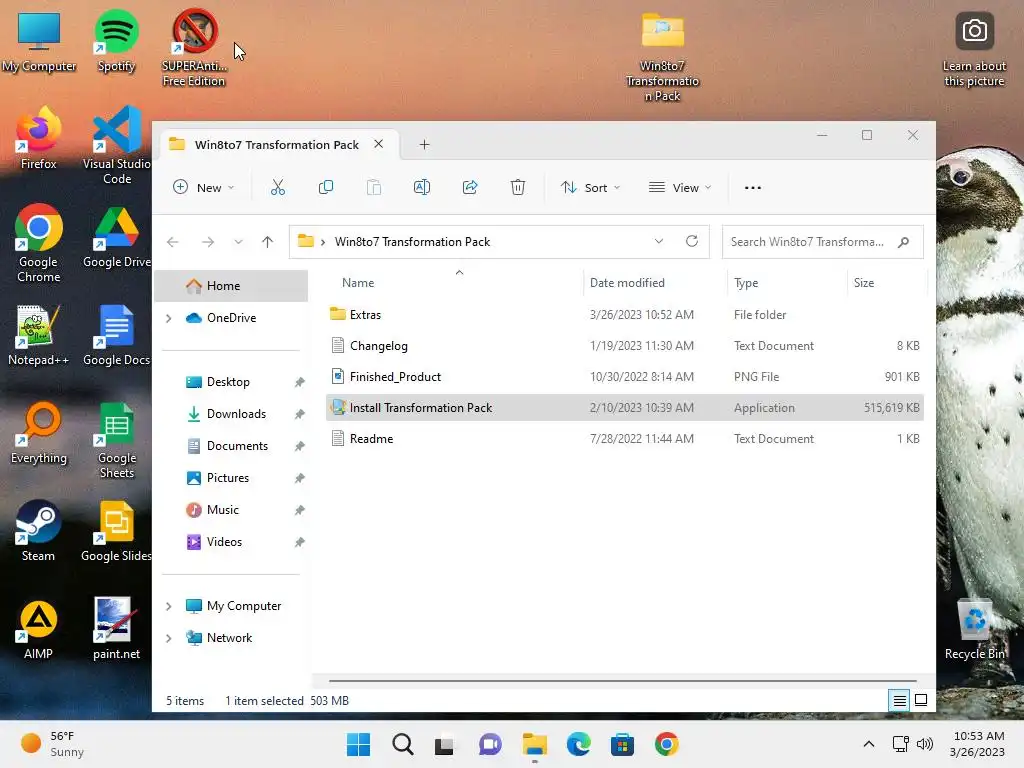
Task: Select the Recycle Bin desktop icon
Action: tap(974, 630)
